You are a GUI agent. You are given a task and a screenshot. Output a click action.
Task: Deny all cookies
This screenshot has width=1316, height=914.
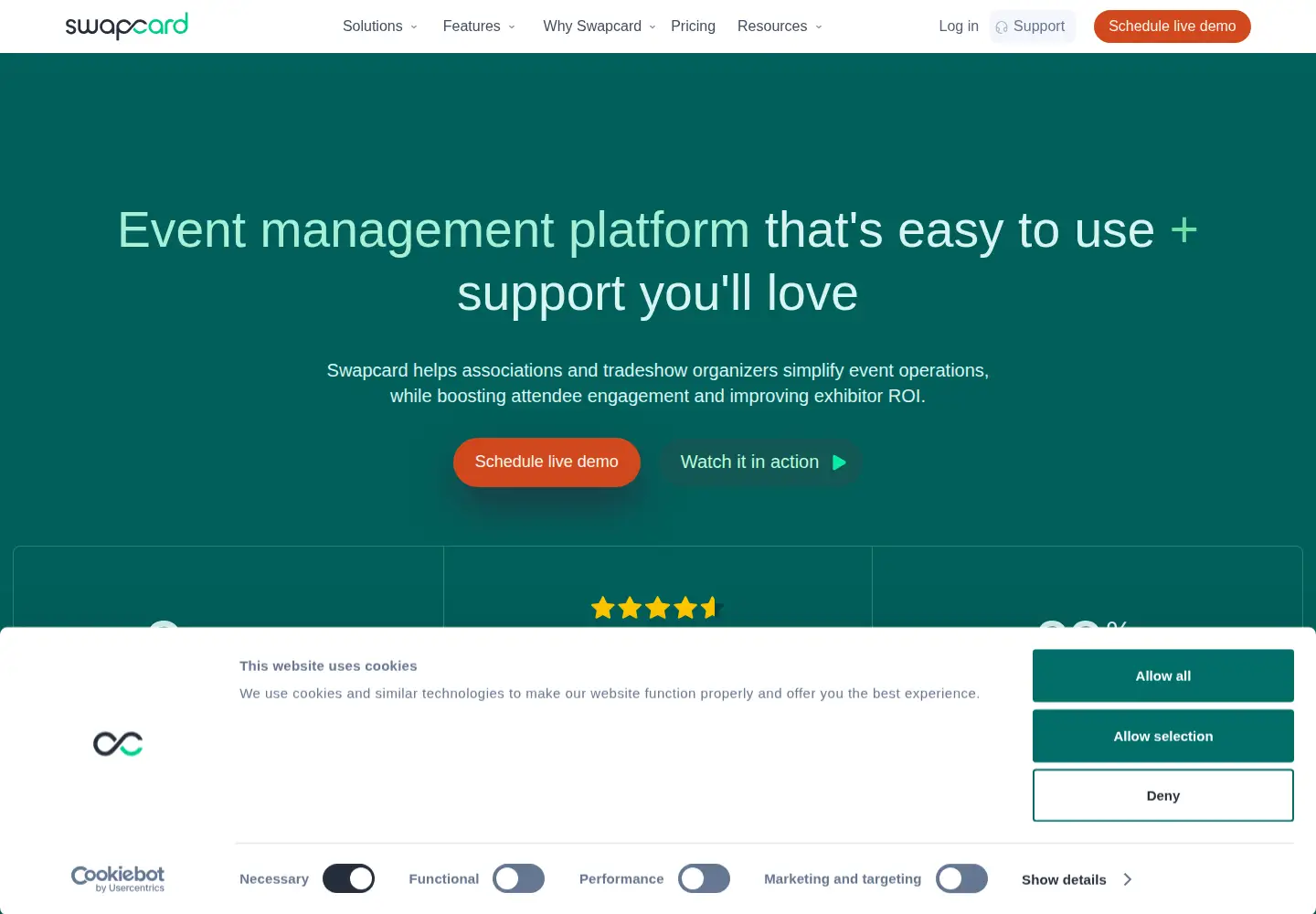pyautogui.click(x=1162, y=795)
